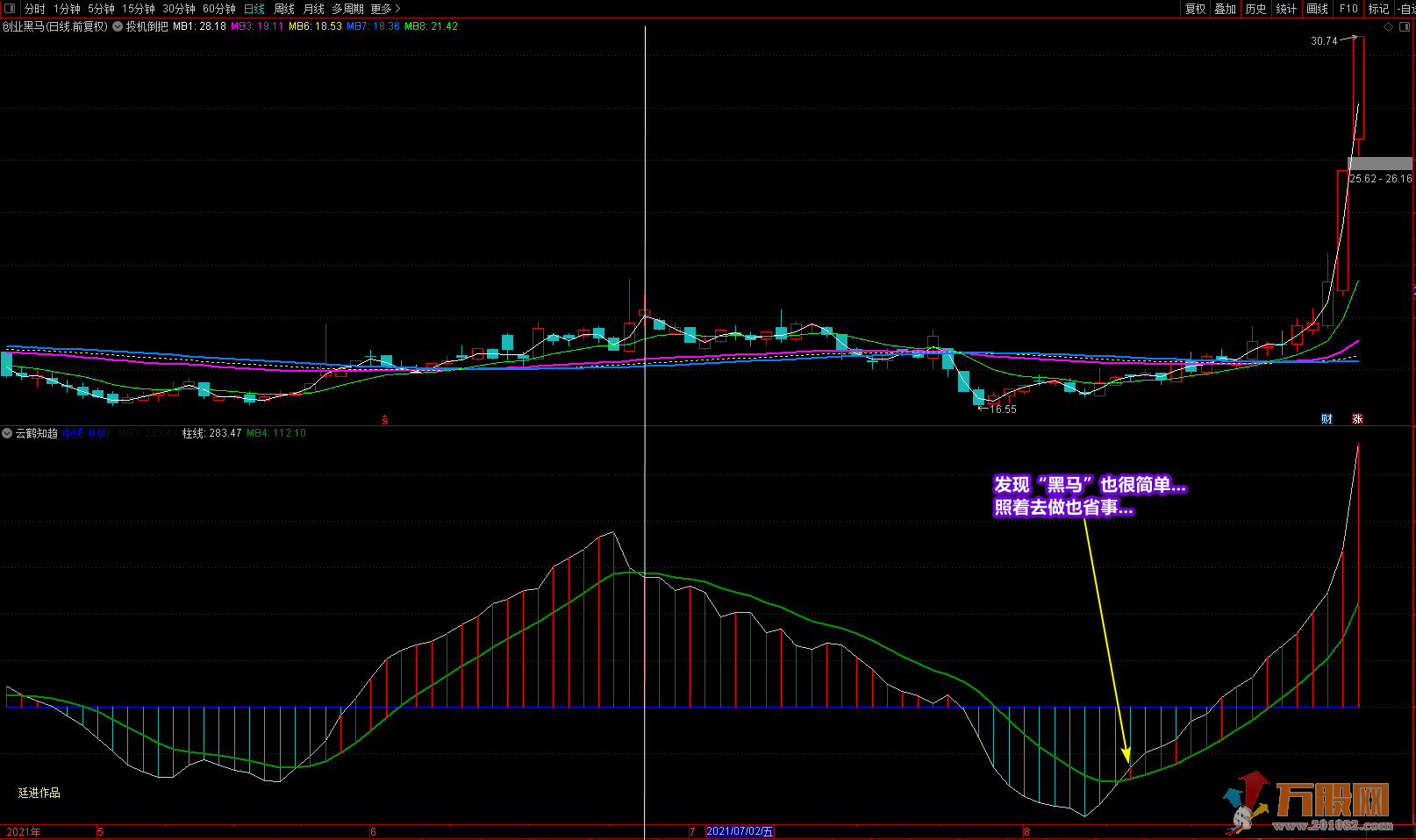This screenshot has width=1416, height=840.
Task: Expand the 云鹤知趋 indicator dropdown arrow
Action: pyautogui.click(x=7, y=433)
